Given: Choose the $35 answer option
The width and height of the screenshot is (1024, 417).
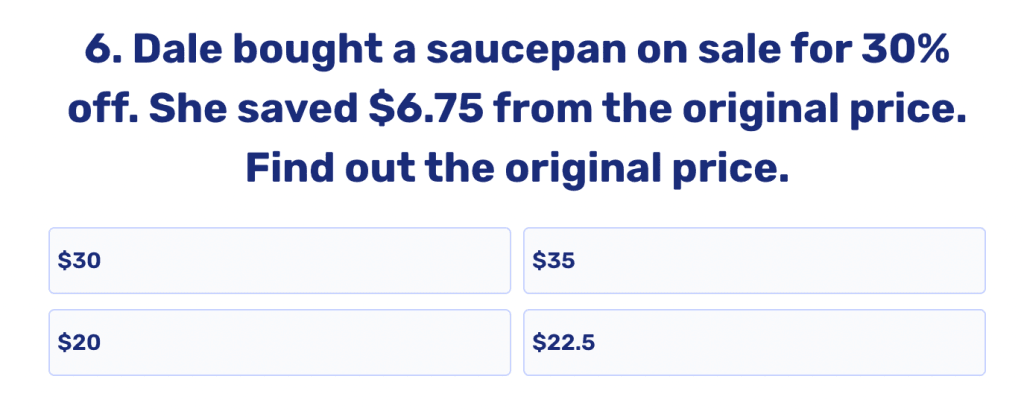Looking at the screenshot, I should [x=754, y=261].
